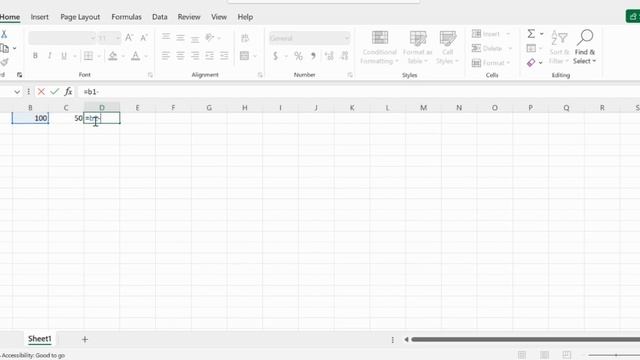The width and height of the screenshot is (640, 360).
Task: Click Comma Style icon
Action: (313, 56)
